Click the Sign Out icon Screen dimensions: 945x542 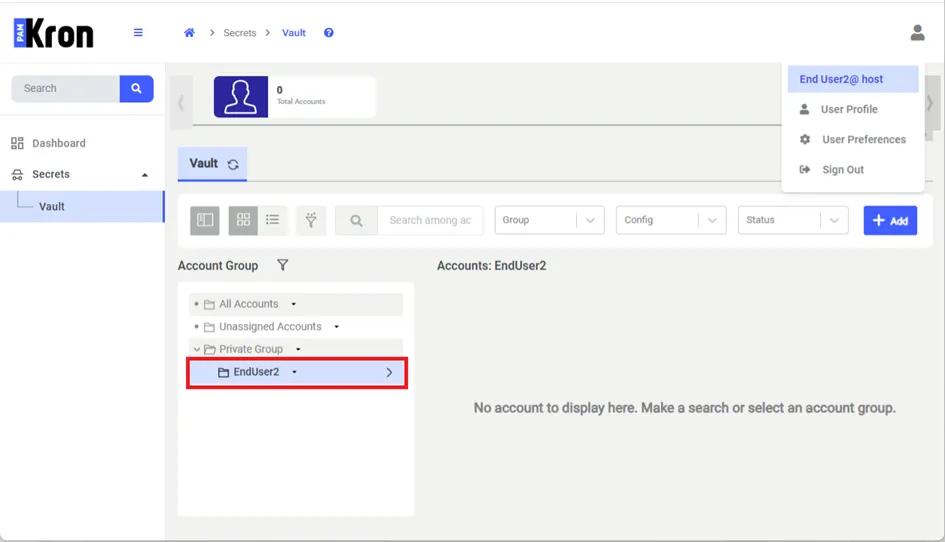pyautogui.click(x=805, y=169)
